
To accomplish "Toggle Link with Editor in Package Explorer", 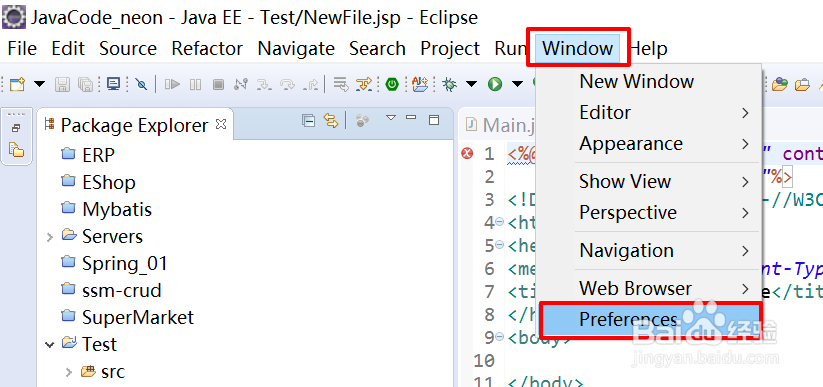I will [x=331, y=121].
